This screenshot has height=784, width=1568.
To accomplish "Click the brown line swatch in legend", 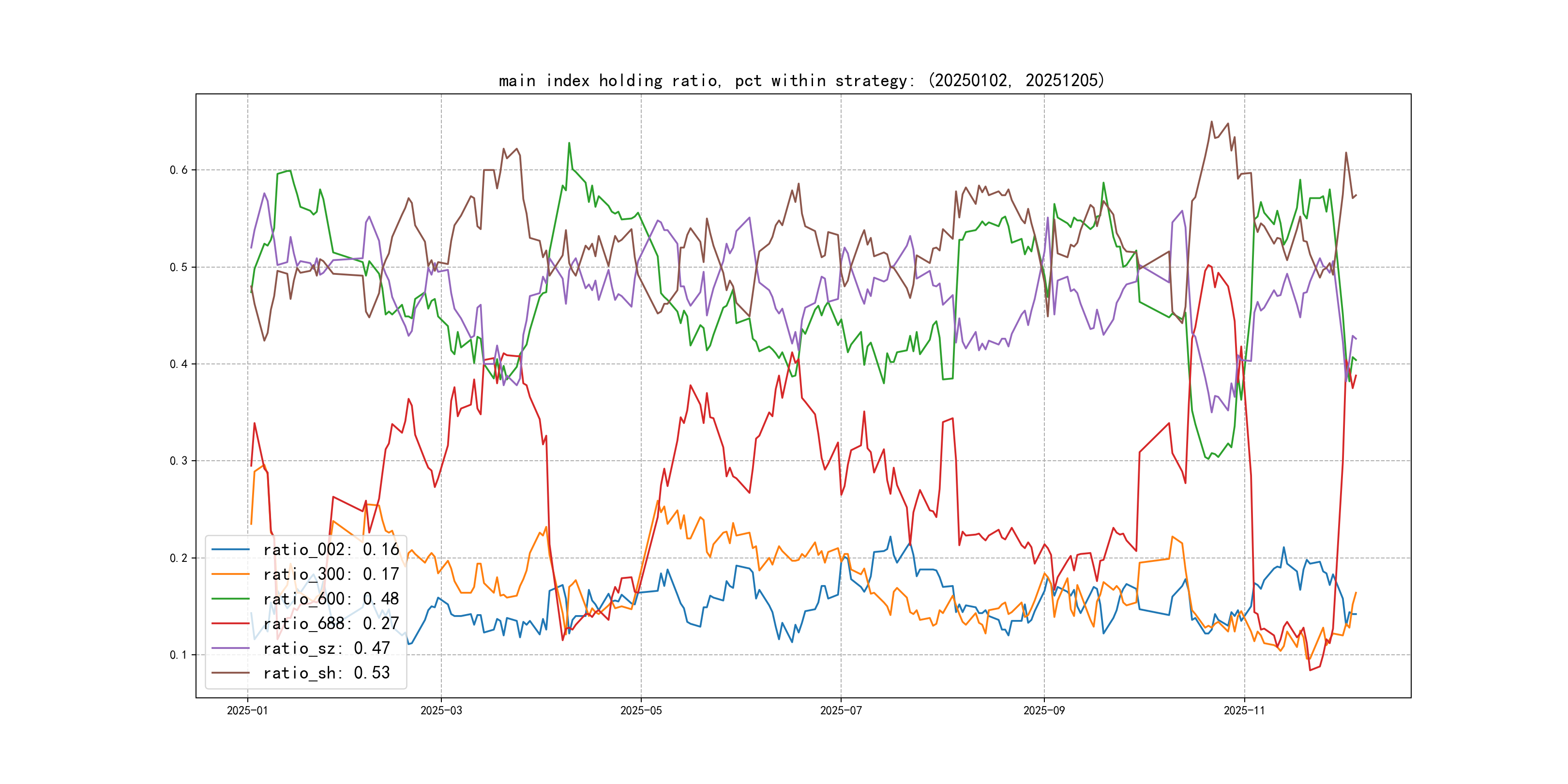I will click(231, 673).
